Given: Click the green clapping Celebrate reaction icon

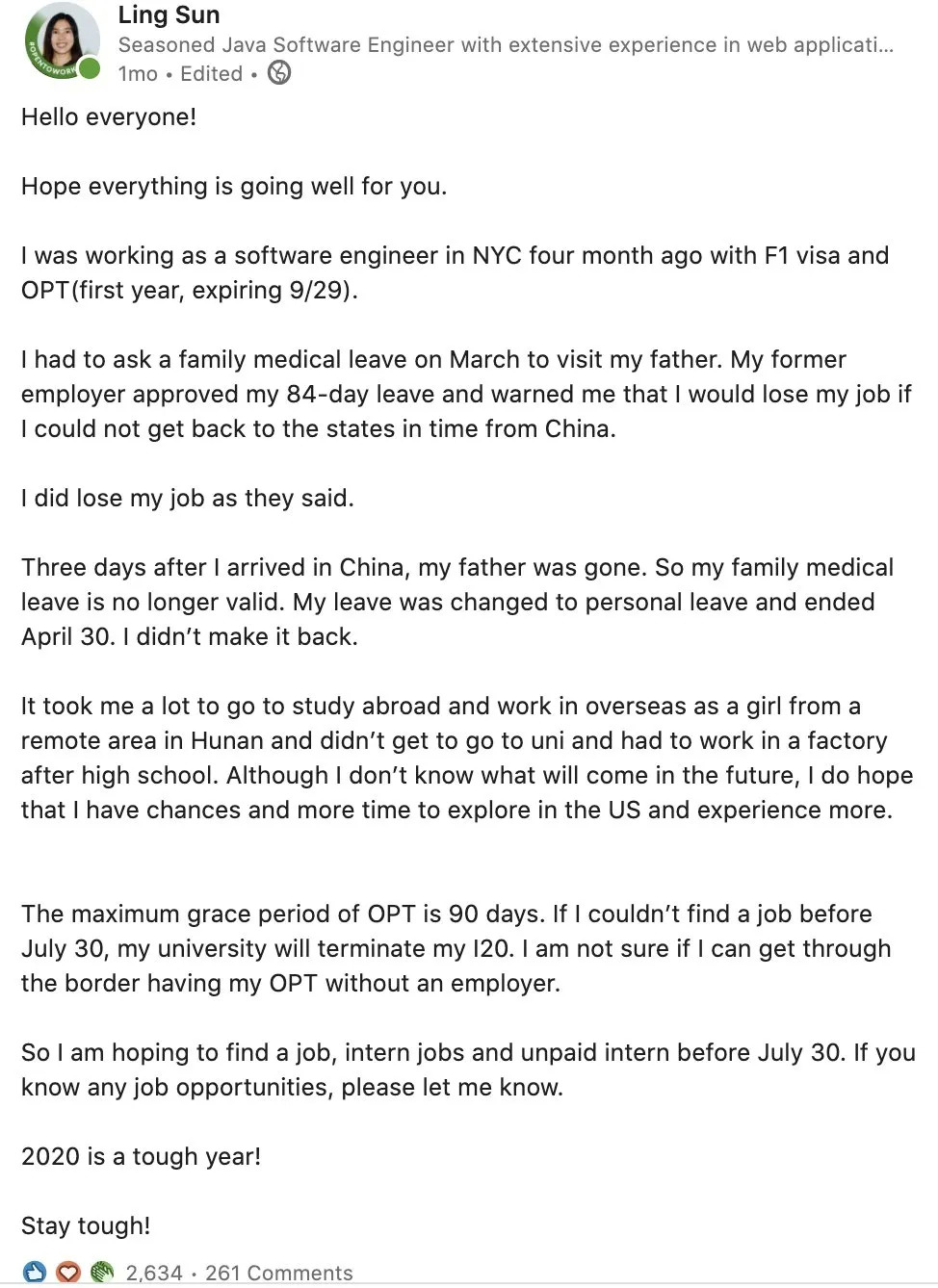Looking at the screenshot, I should (102, 1273).
